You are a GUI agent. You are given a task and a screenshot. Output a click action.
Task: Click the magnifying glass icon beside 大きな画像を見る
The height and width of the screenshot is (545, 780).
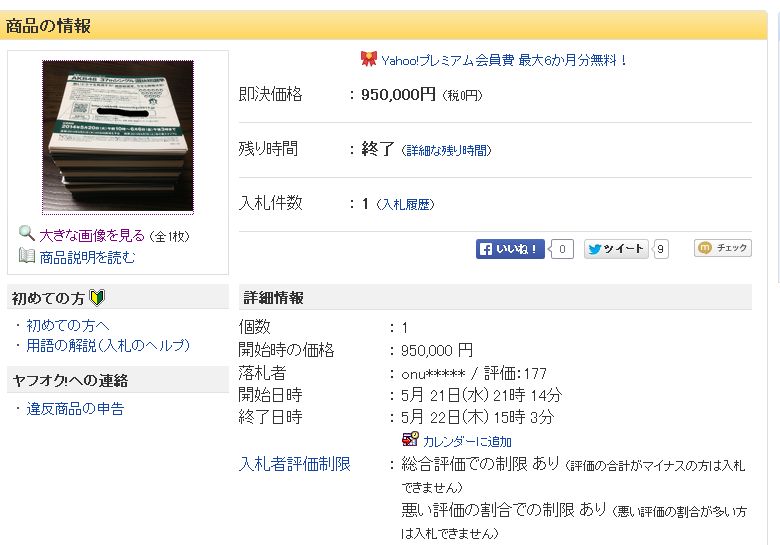tap(26, 233)
